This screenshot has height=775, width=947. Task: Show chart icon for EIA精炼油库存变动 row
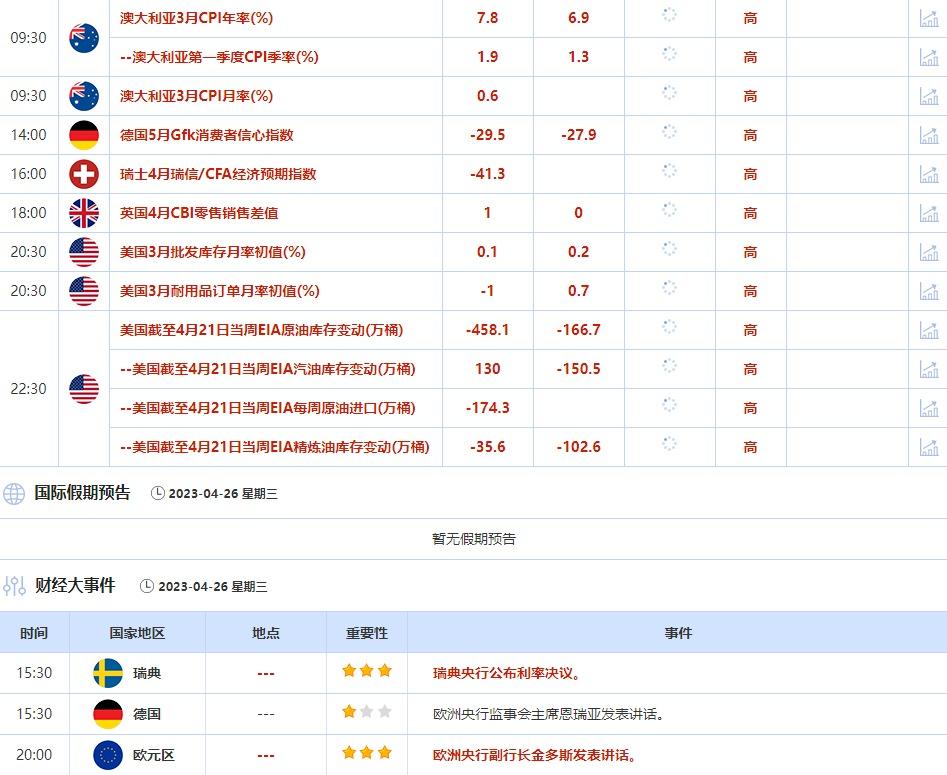click(x=929, y=447)
